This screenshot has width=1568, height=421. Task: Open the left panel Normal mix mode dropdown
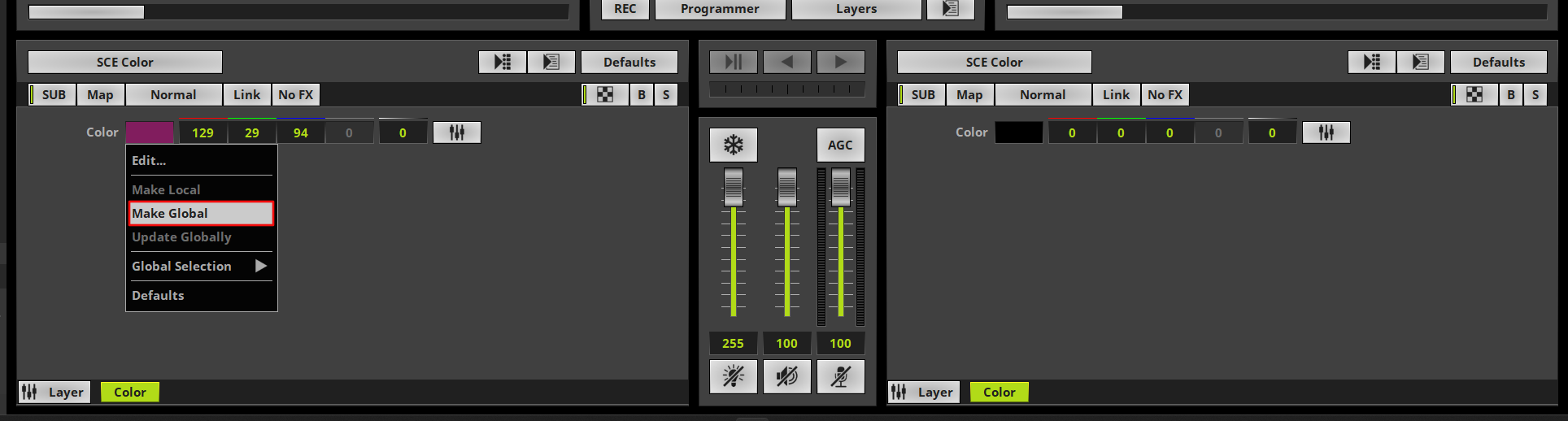[174, 95]
